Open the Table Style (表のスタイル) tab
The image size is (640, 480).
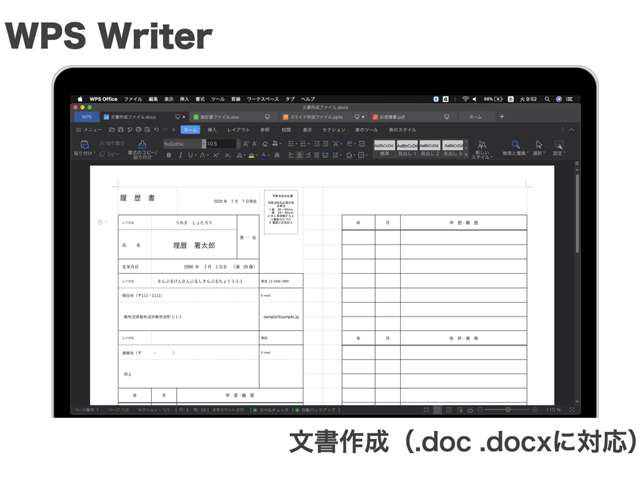[402, 130]
